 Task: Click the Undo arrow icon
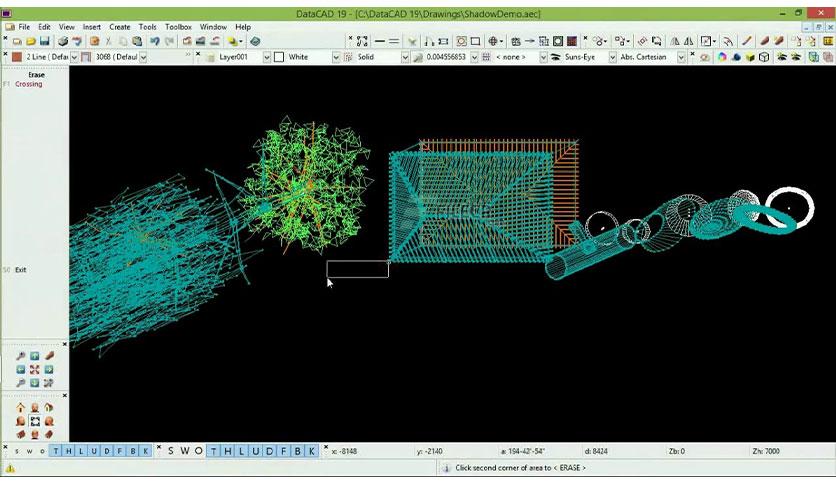pos(155,41)
